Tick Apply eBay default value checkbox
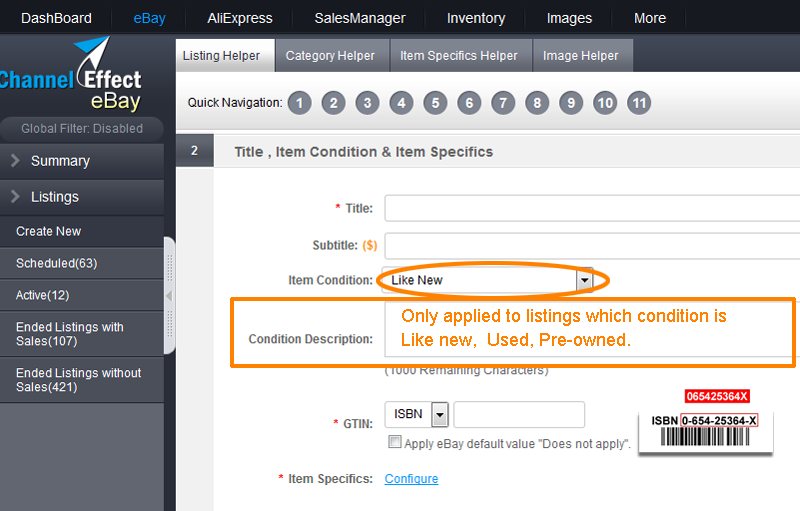800x511 pixels. [394, 442]
